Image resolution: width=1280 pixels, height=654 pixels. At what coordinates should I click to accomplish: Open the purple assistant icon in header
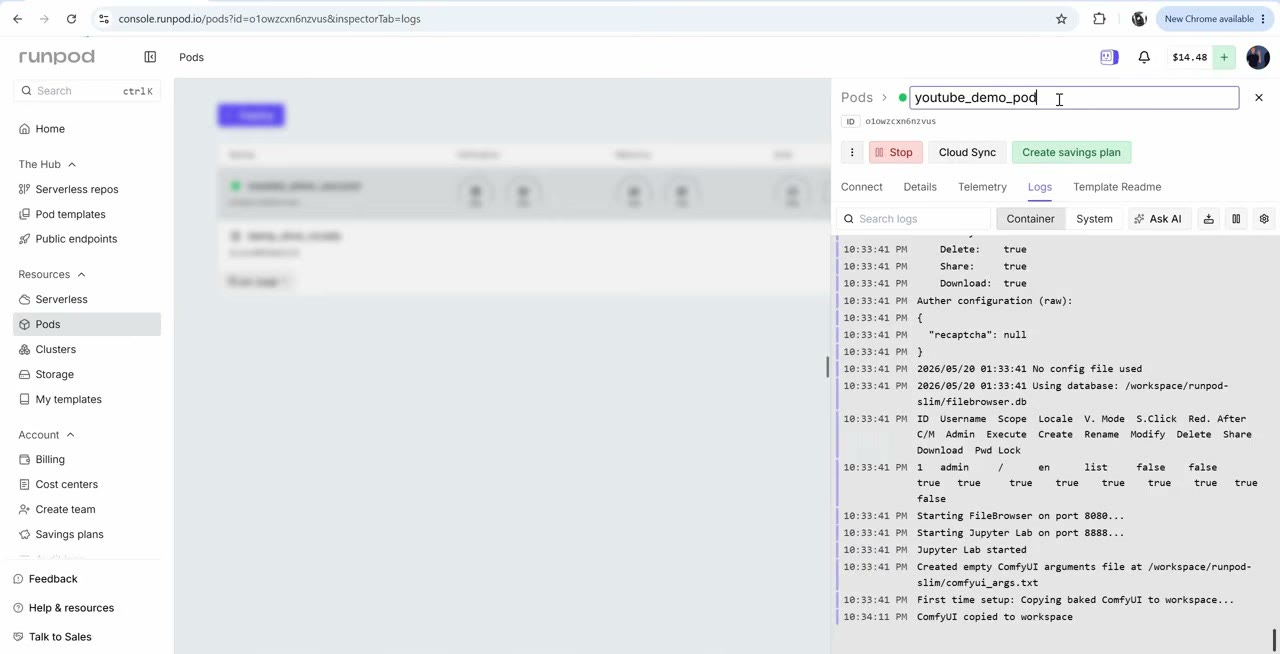click(1109, 57)
